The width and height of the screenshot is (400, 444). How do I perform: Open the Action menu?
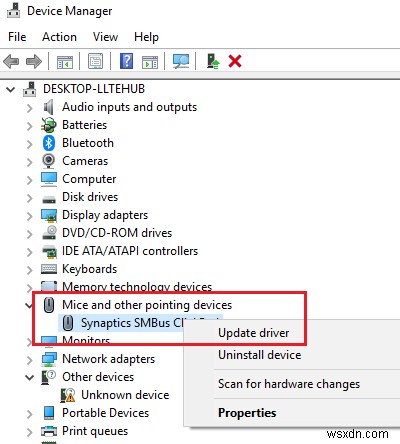(x=59, y=37)
